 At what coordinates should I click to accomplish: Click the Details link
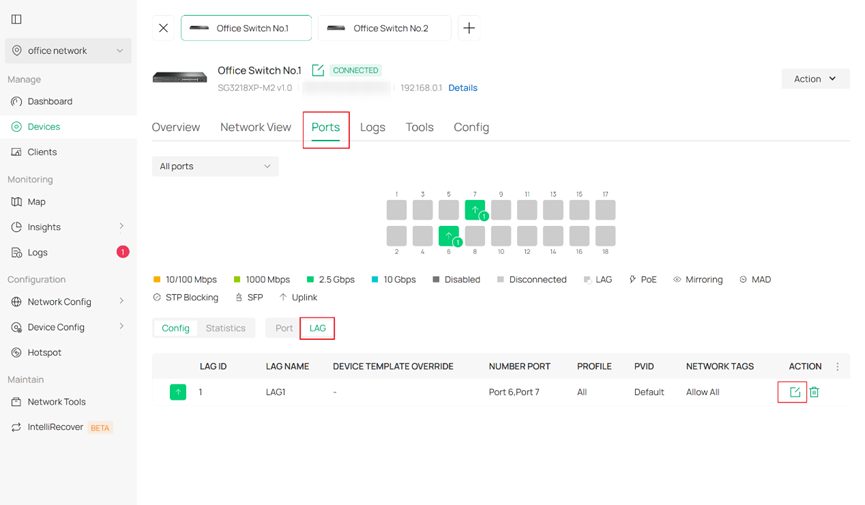[462, 88]
